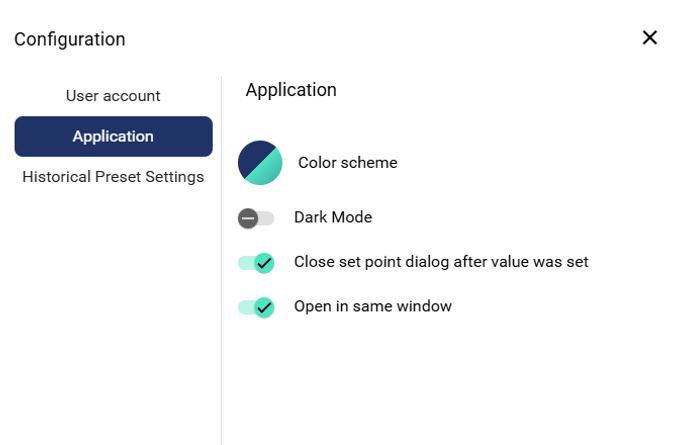
Task: Open the Color scheme swatch circle
Action: 260,162
